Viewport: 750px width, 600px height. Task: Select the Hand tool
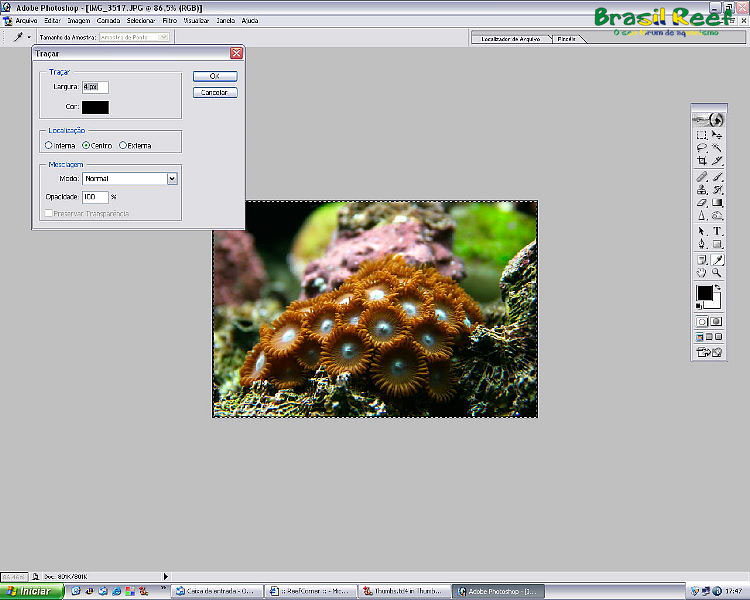pos(702,272)
